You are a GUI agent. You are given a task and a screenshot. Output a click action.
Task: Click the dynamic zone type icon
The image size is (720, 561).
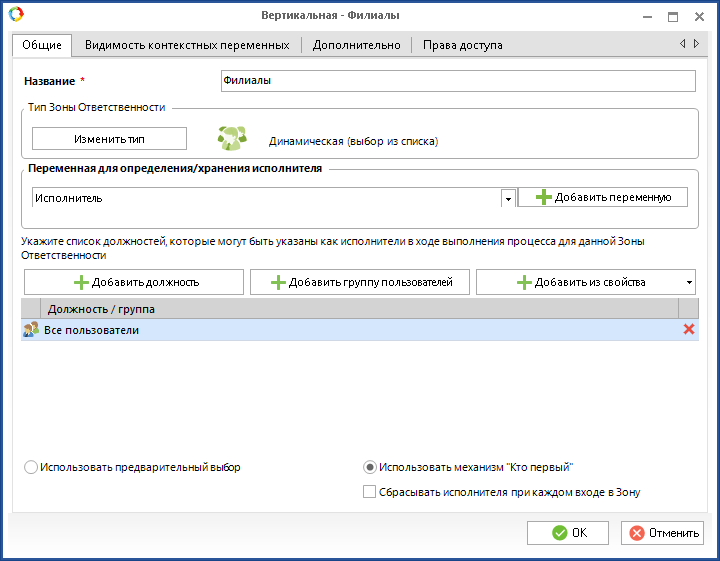233,139
